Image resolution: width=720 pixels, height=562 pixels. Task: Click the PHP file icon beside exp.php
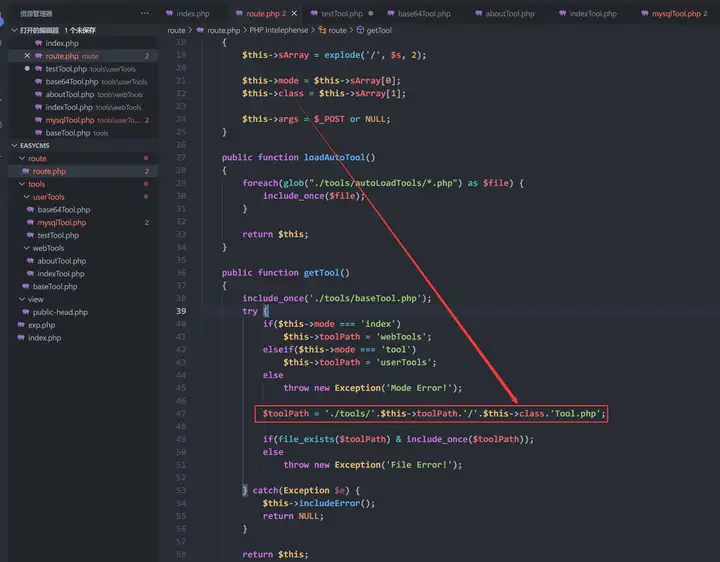tap(21, 325)
